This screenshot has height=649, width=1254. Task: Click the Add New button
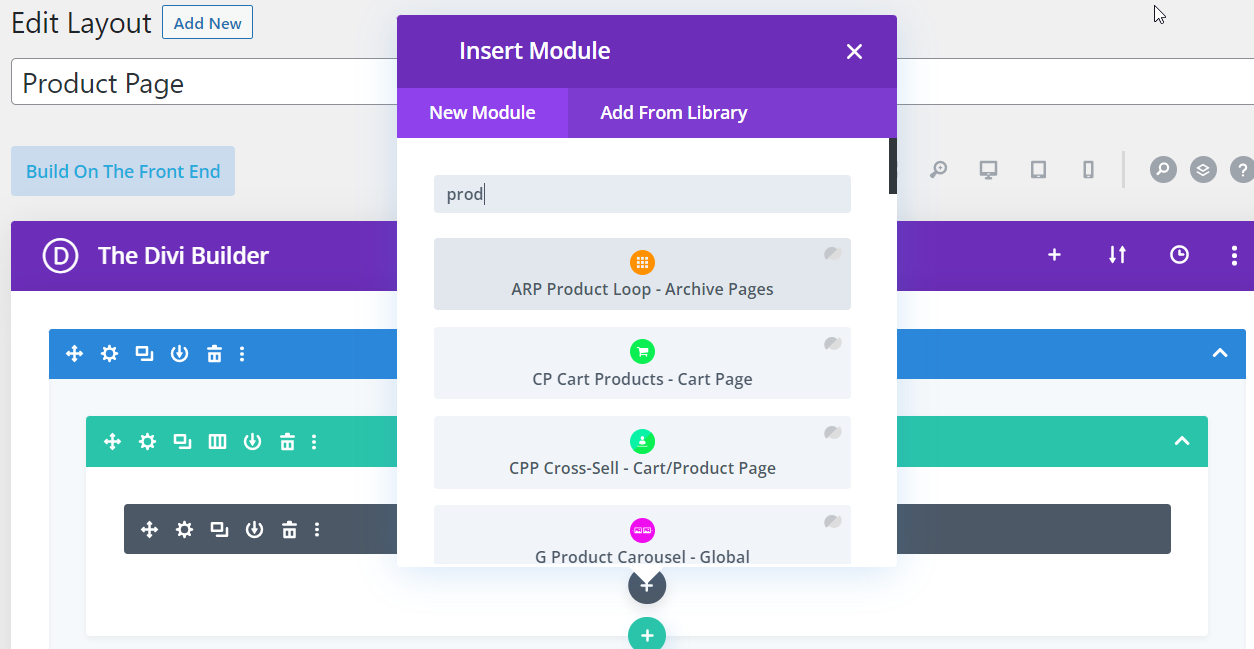[207, 23]
